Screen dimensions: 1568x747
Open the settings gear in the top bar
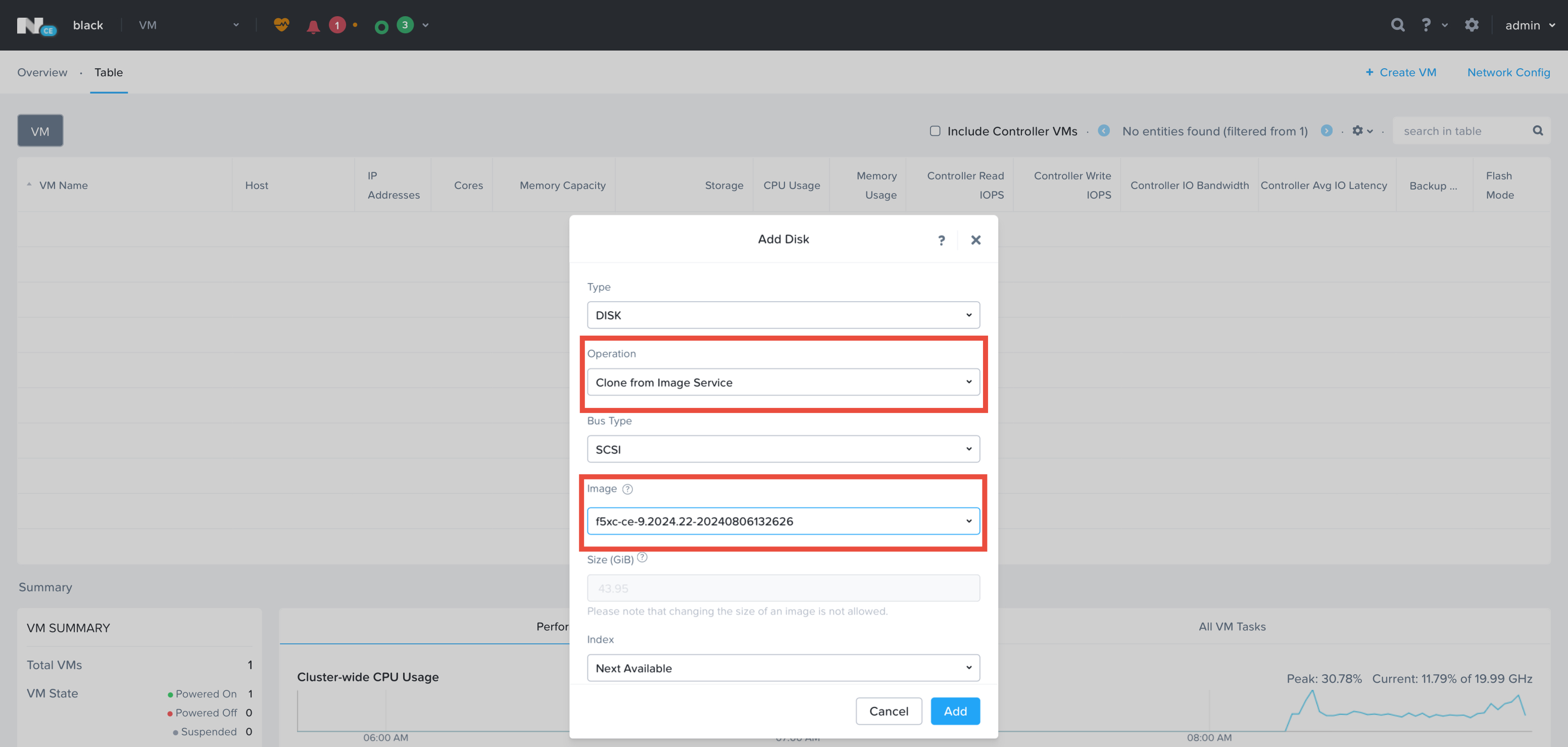click(1472, 25)
